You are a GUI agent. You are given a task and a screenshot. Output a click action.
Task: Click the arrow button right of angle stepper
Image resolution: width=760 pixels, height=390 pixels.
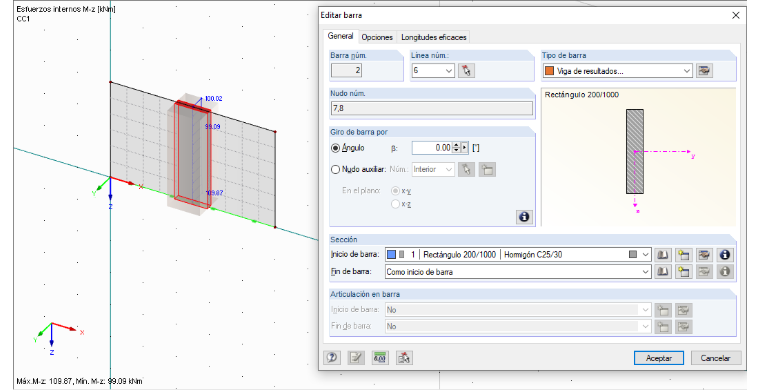(464, 148)
